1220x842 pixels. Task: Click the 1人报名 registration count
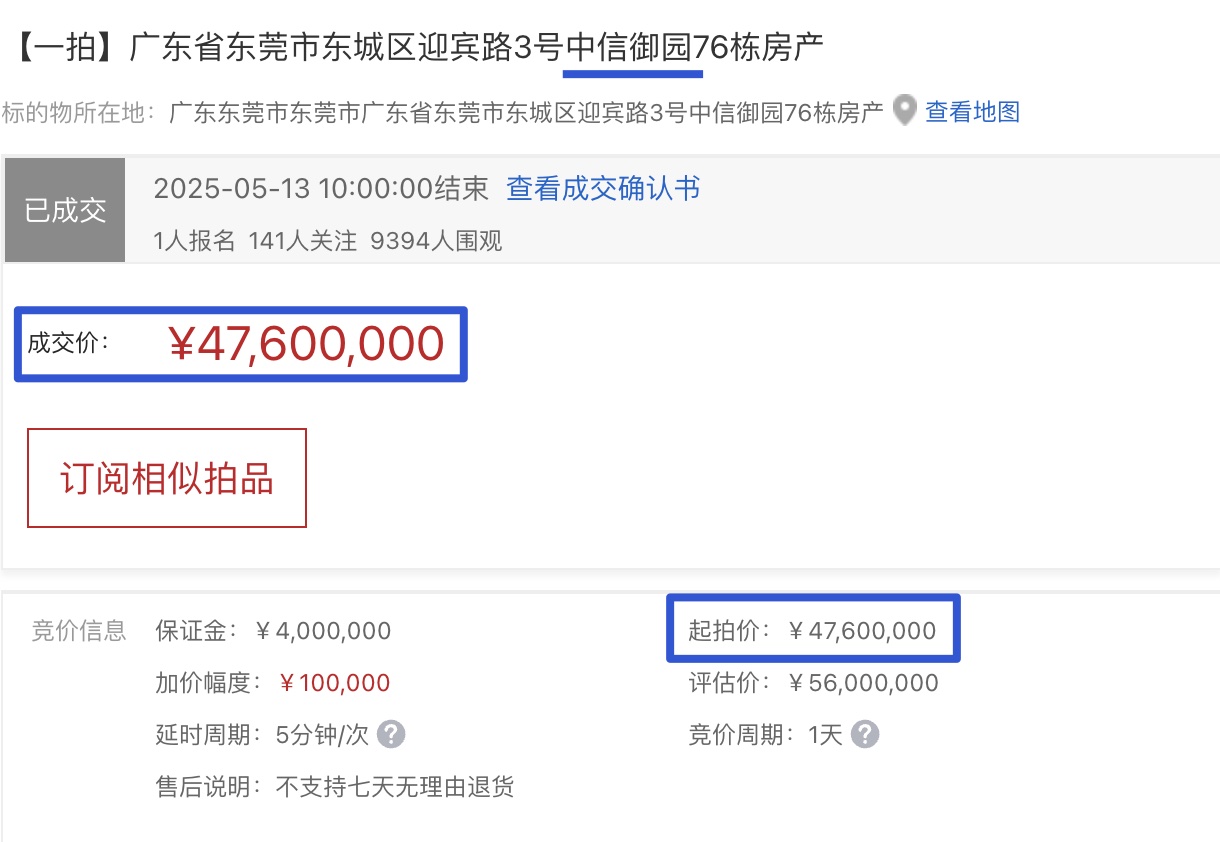[194, 240]
